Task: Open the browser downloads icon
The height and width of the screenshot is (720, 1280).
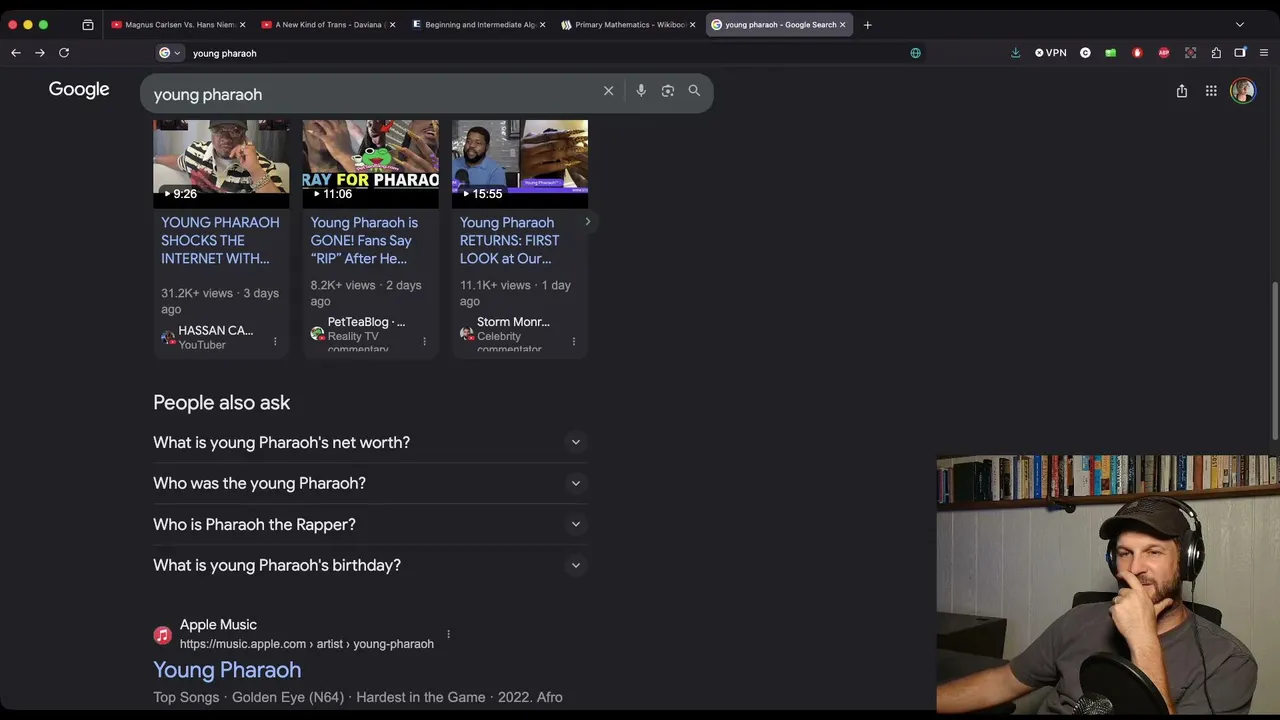Action: pyautogui.click(x=1016, y=53)
